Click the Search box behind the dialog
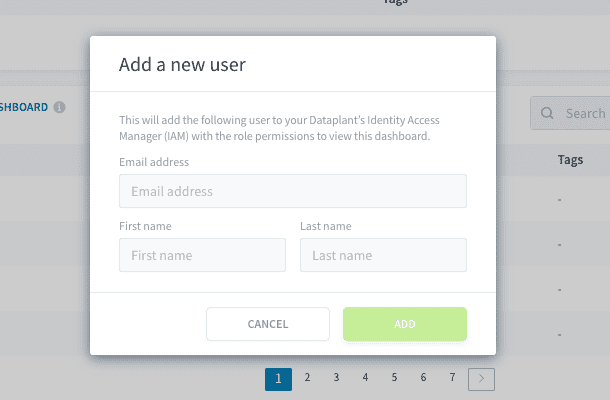The width and height of the screenshot is (610, 400). pyautogui.click(x=570, y=113)
